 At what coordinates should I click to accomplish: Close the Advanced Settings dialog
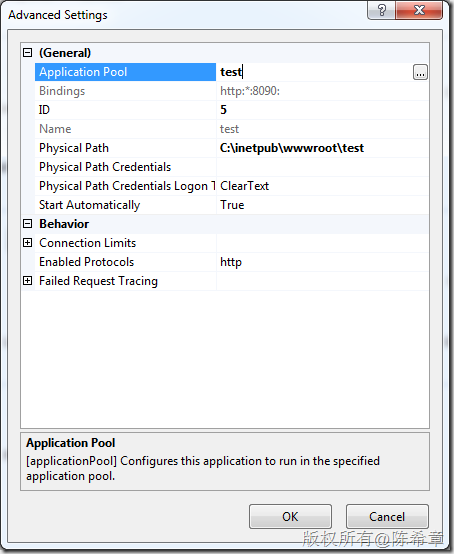419,10
